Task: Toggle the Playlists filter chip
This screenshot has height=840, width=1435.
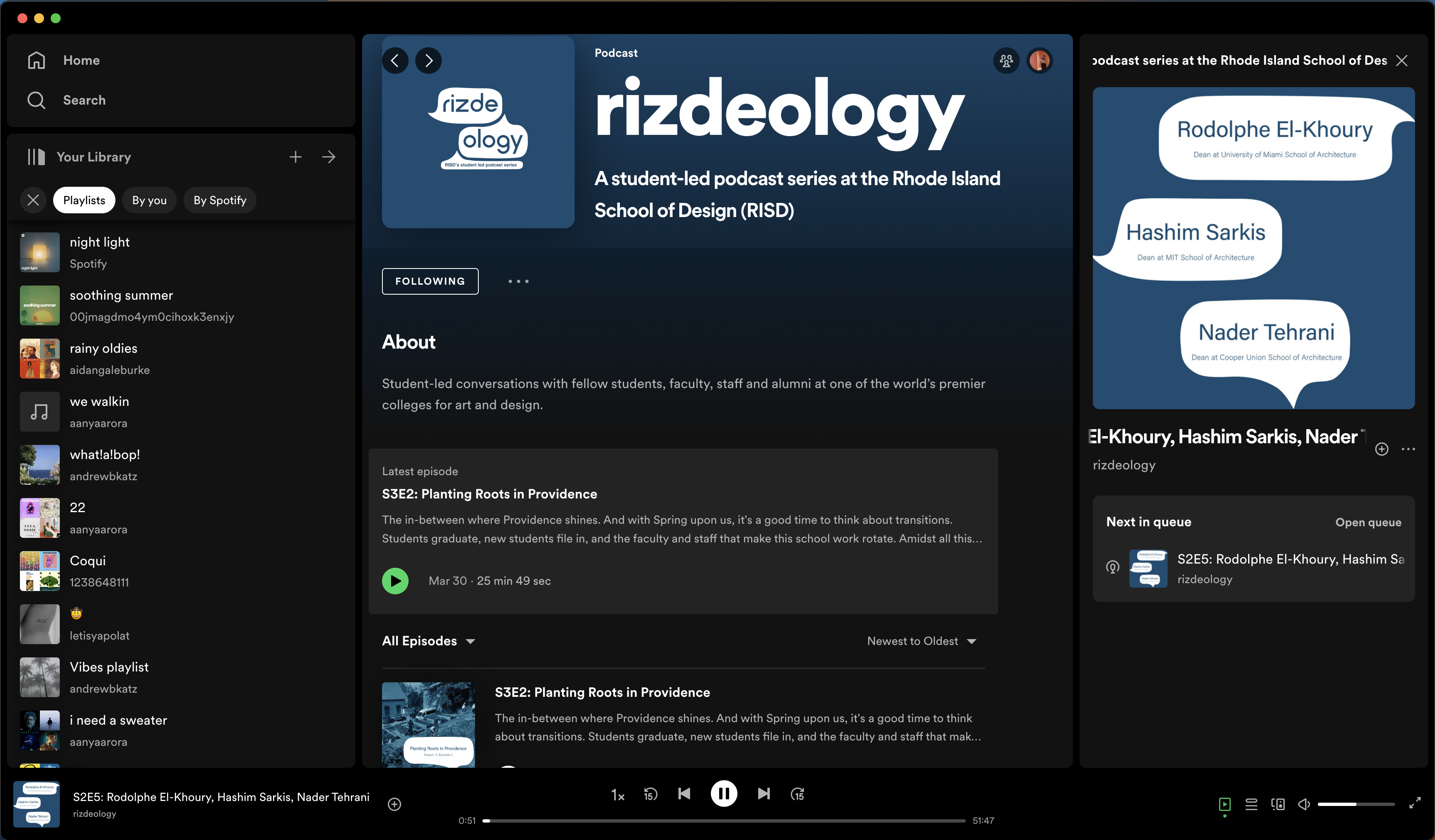Action: pos(84,200)
